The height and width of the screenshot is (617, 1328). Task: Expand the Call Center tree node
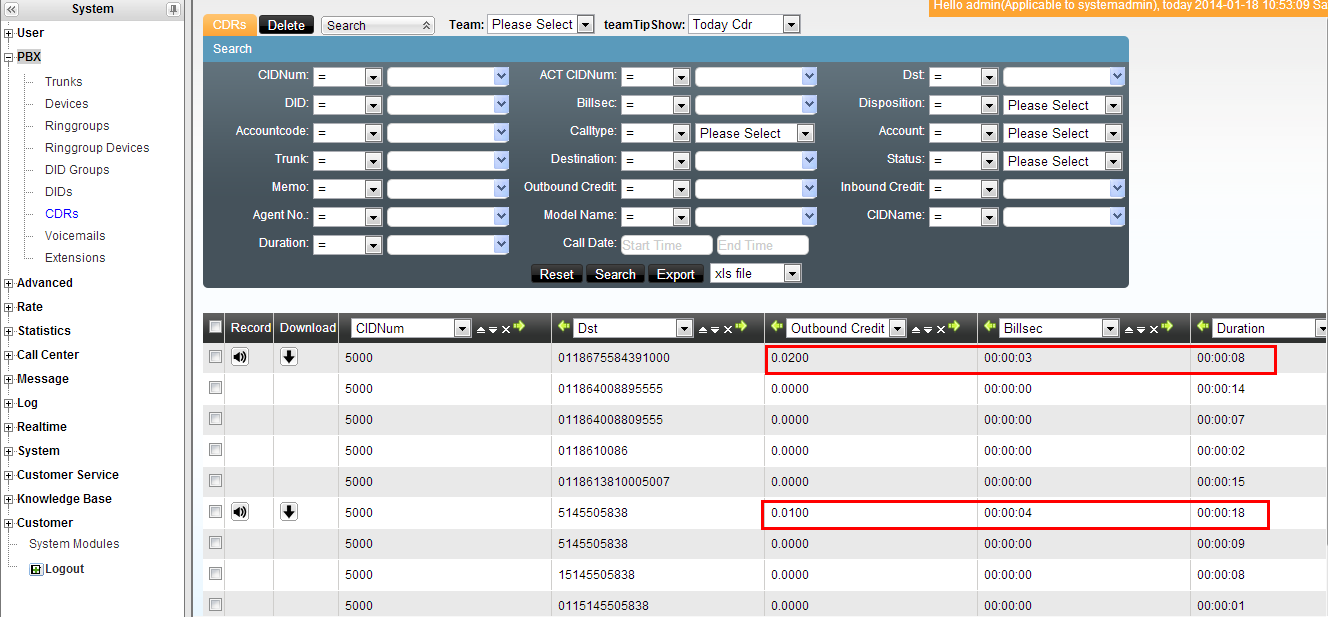tap(9, 355)
